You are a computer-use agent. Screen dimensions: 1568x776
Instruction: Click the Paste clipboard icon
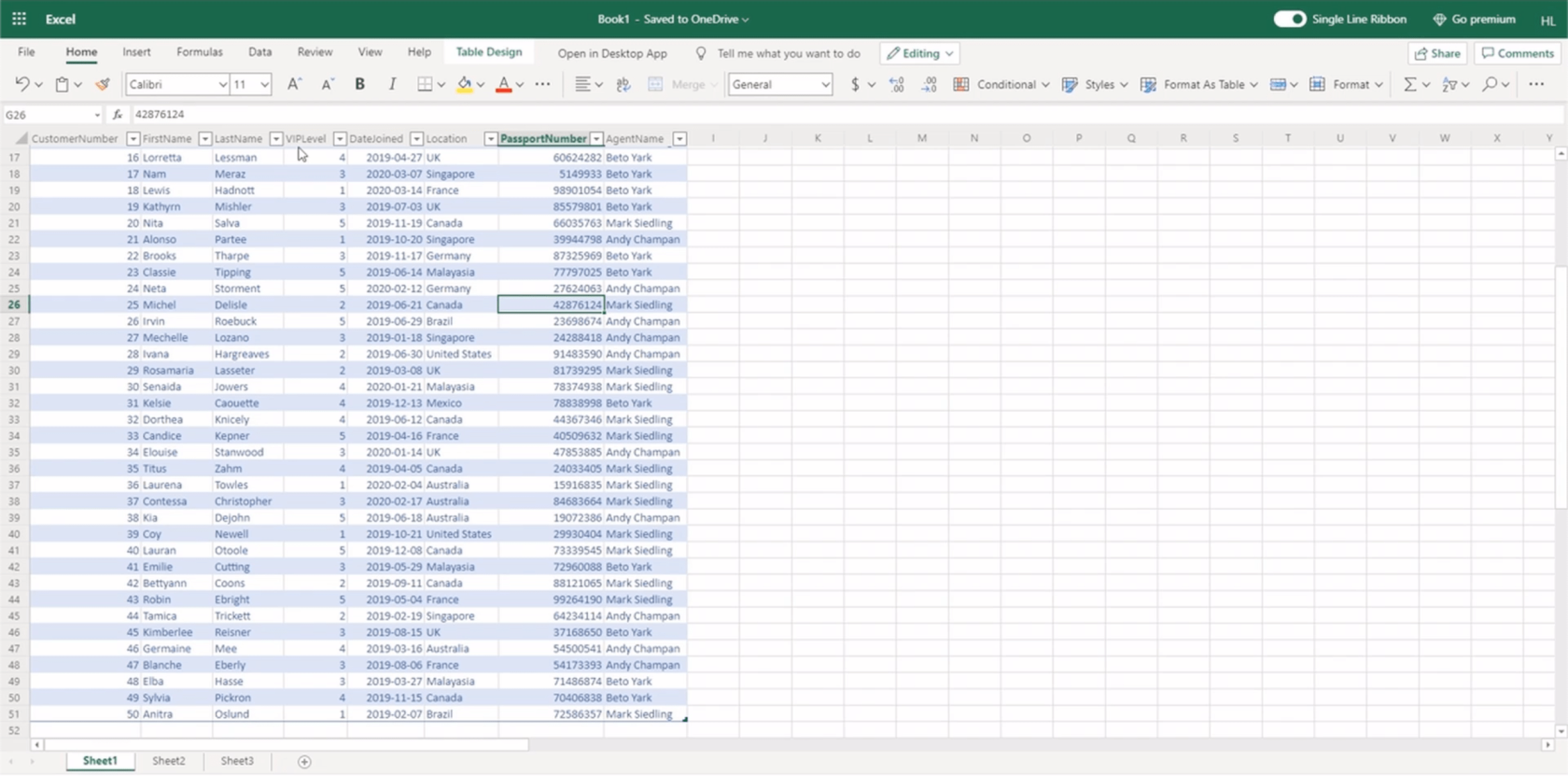[62, 84]
